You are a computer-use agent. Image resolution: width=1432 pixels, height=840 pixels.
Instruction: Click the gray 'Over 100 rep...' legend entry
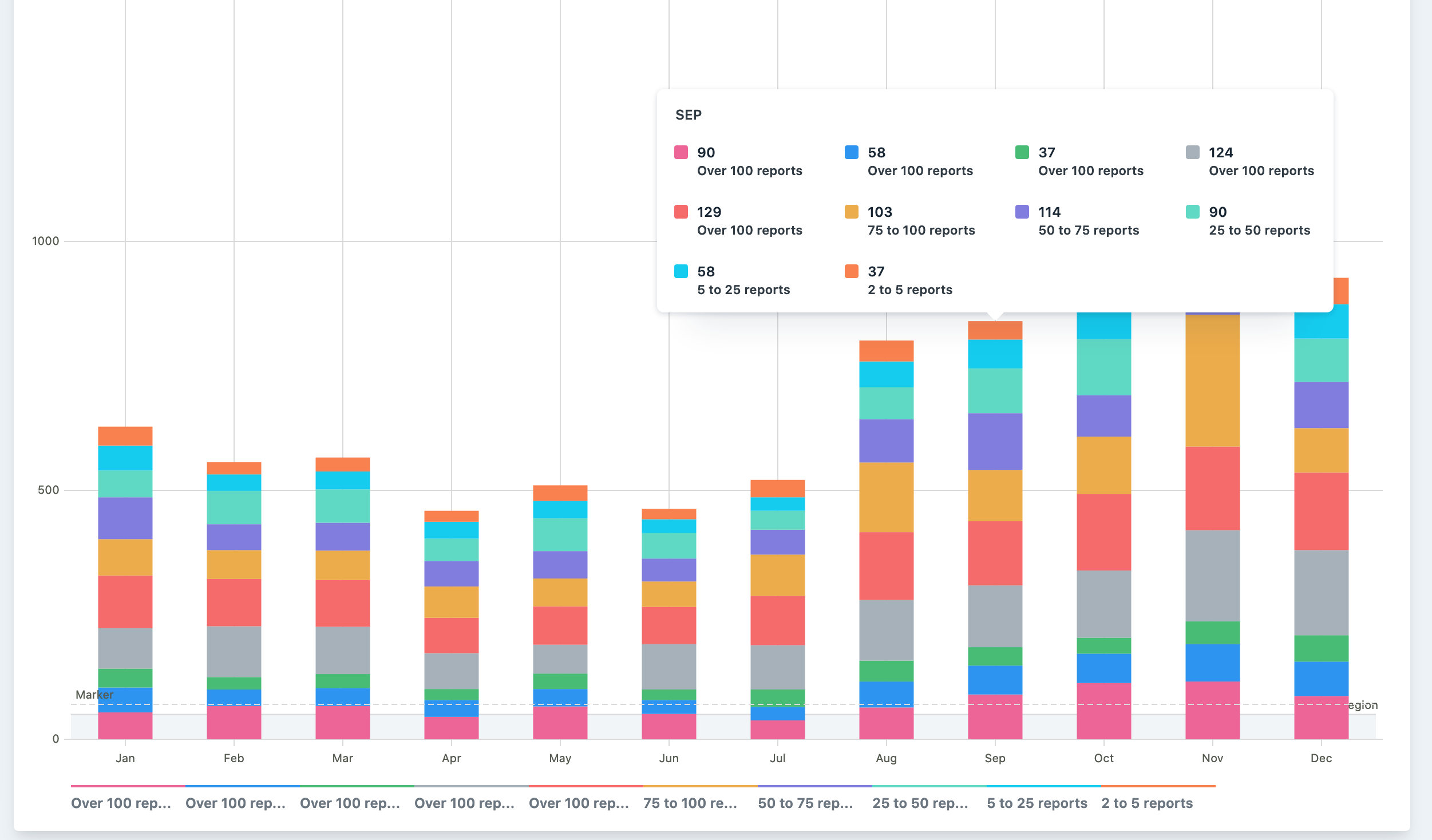[x=464, y=803]
